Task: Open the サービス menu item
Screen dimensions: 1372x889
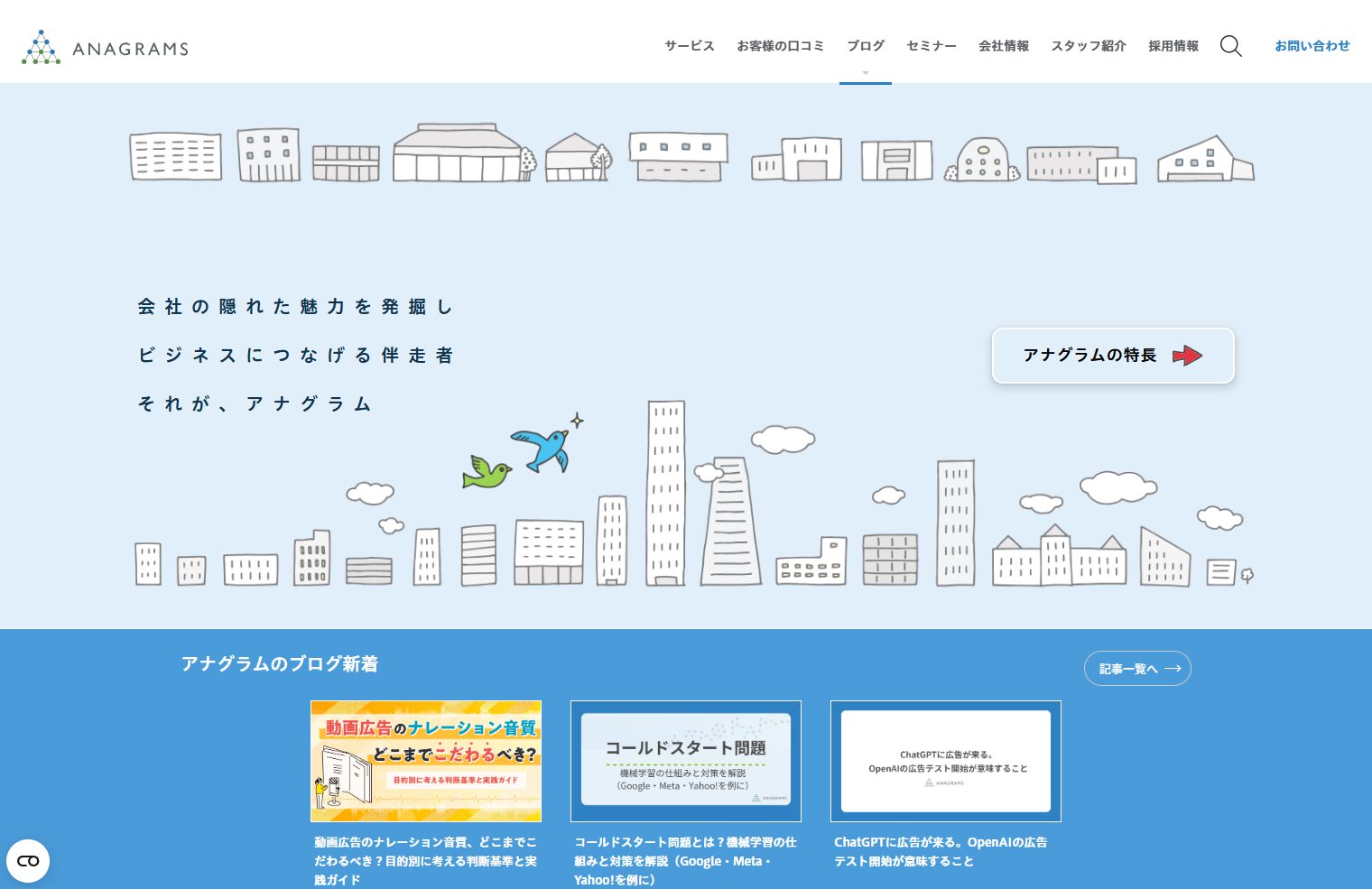Action: coord(689,46)
